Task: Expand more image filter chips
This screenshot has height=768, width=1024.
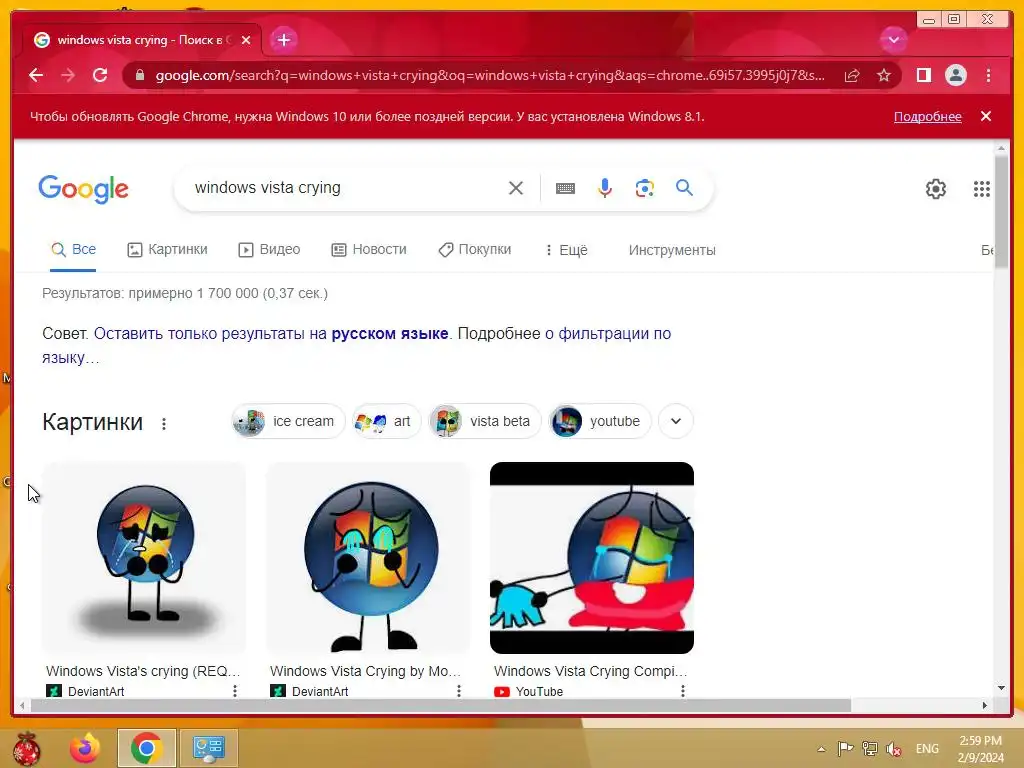Action: (676, 421)
